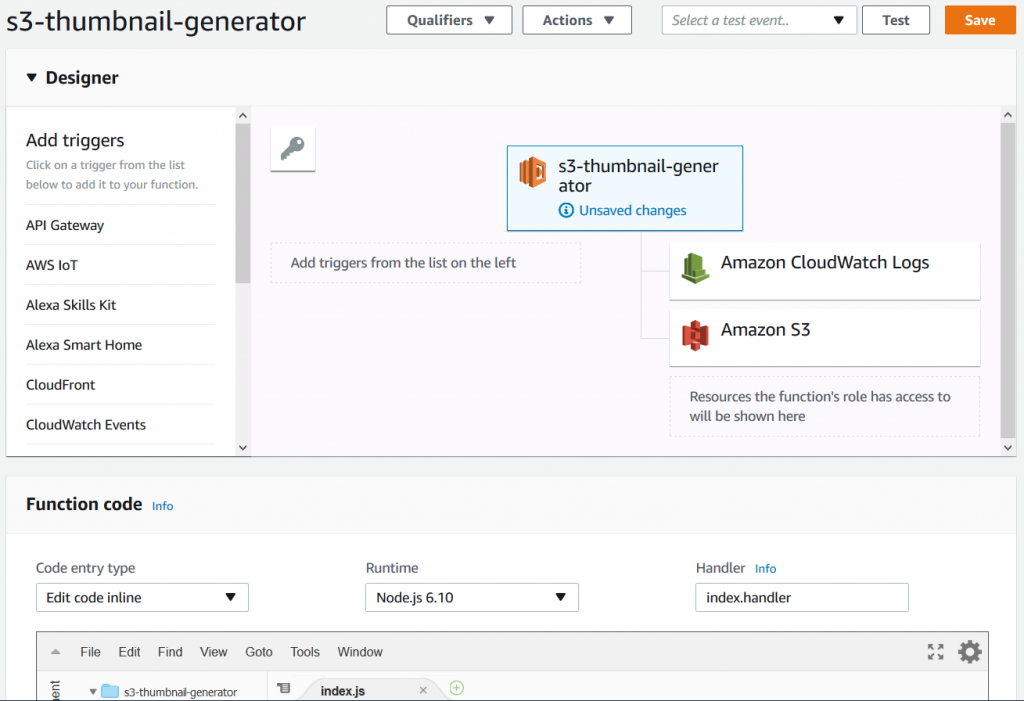Screen dimensions: 1024x701
Task: Click the Designer canvas scrollbar thumb
Action: 1008,280
